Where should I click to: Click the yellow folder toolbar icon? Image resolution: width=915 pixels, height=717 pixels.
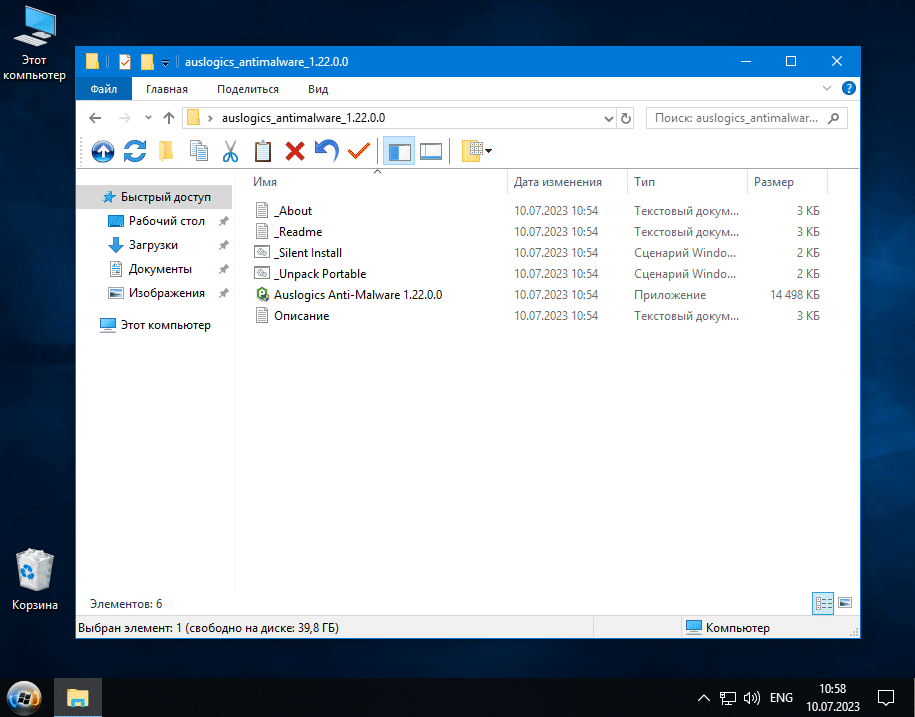[x=166, y=152]
